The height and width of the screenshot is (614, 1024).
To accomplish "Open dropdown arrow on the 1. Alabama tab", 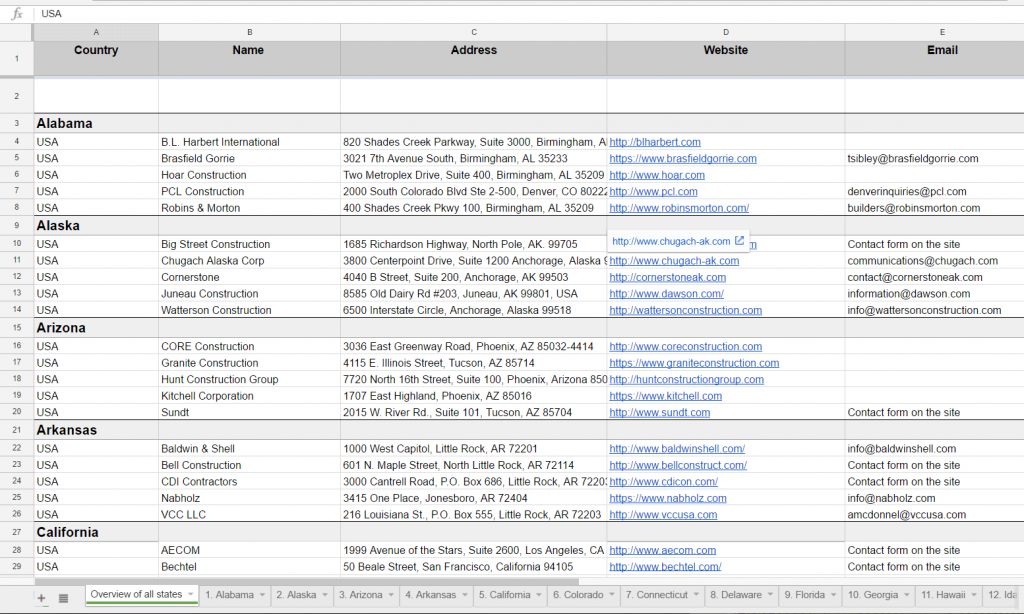I will [262, 595].
